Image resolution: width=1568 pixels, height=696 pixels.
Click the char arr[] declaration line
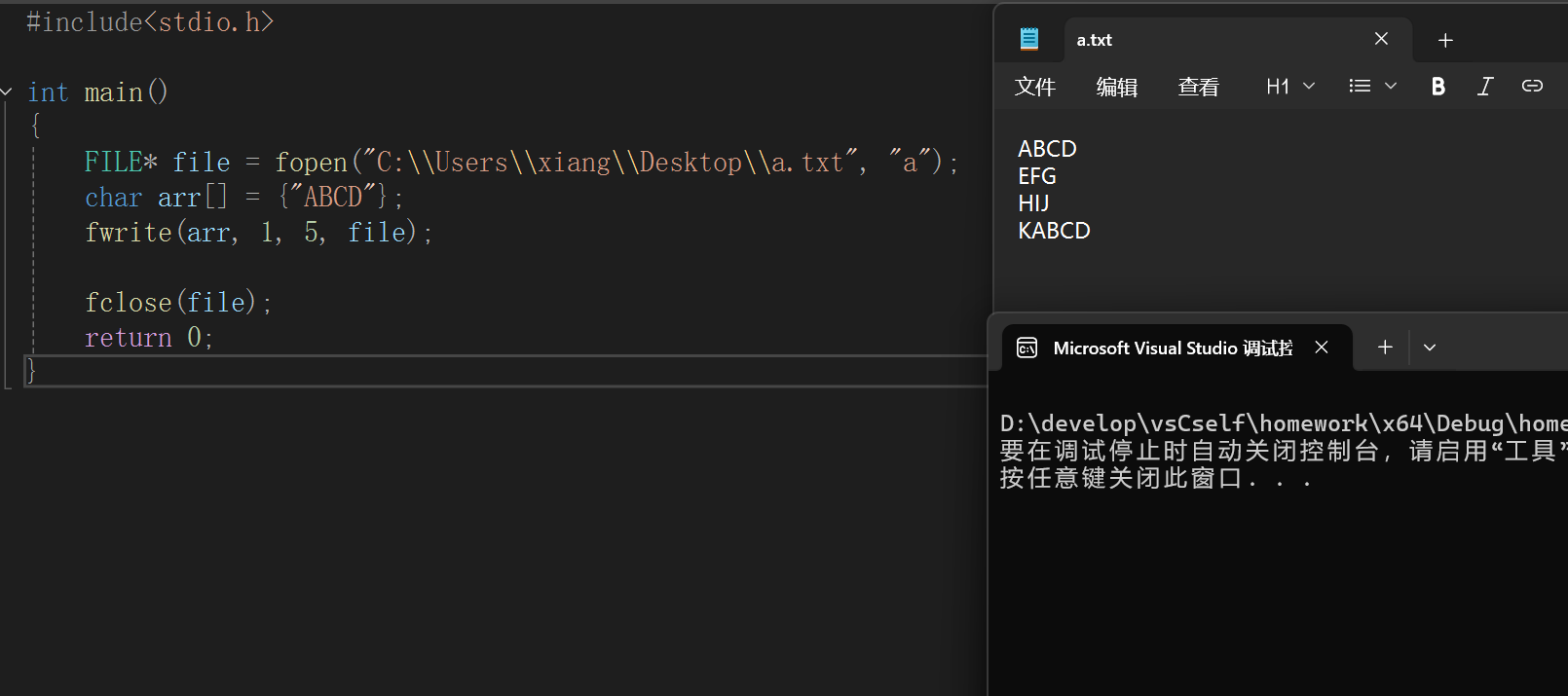click(x=243, y=198)
